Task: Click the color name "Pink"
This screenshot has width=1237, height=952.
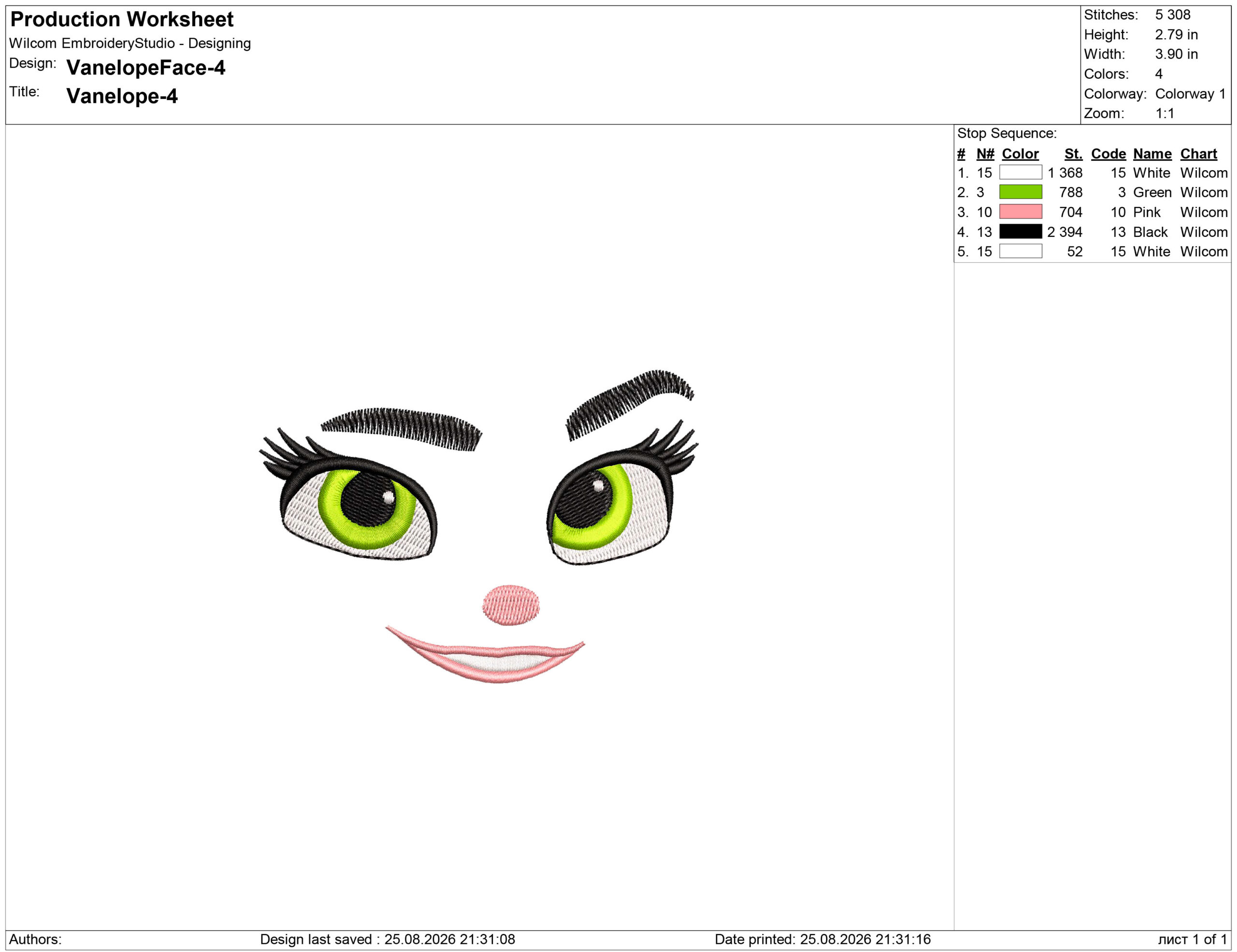Action: click(x=1146, y=212)
